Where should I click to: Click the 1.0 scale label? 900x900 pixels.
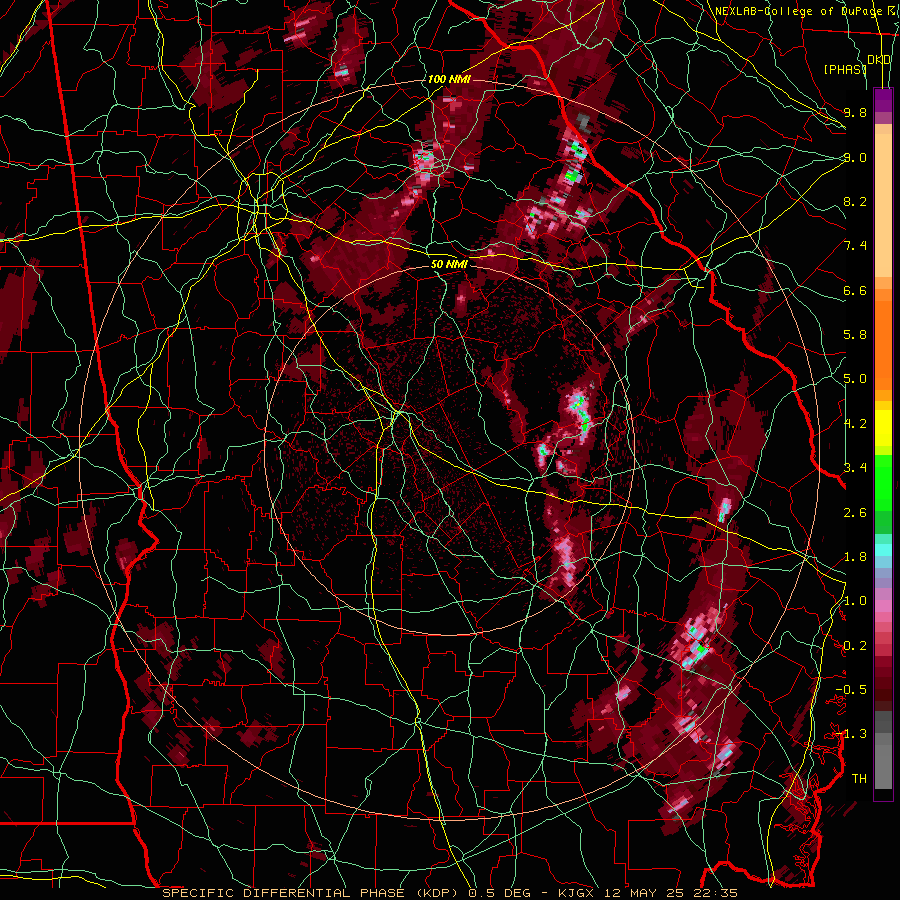855,601
